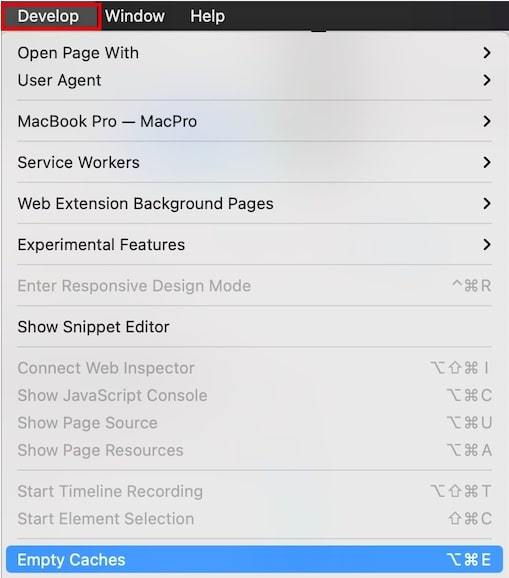
Task: Select Show Snippet Editor
Action: tap(254, 327)
